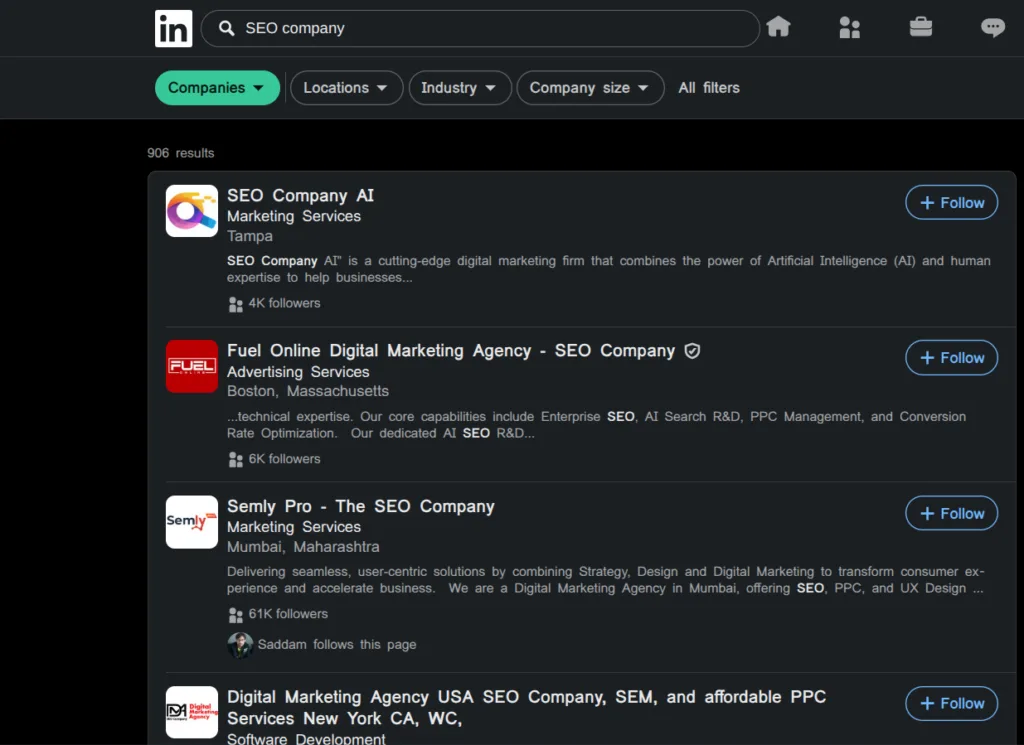
Task: Open SEO Company AI company title
Action: [x=300, y=195]
